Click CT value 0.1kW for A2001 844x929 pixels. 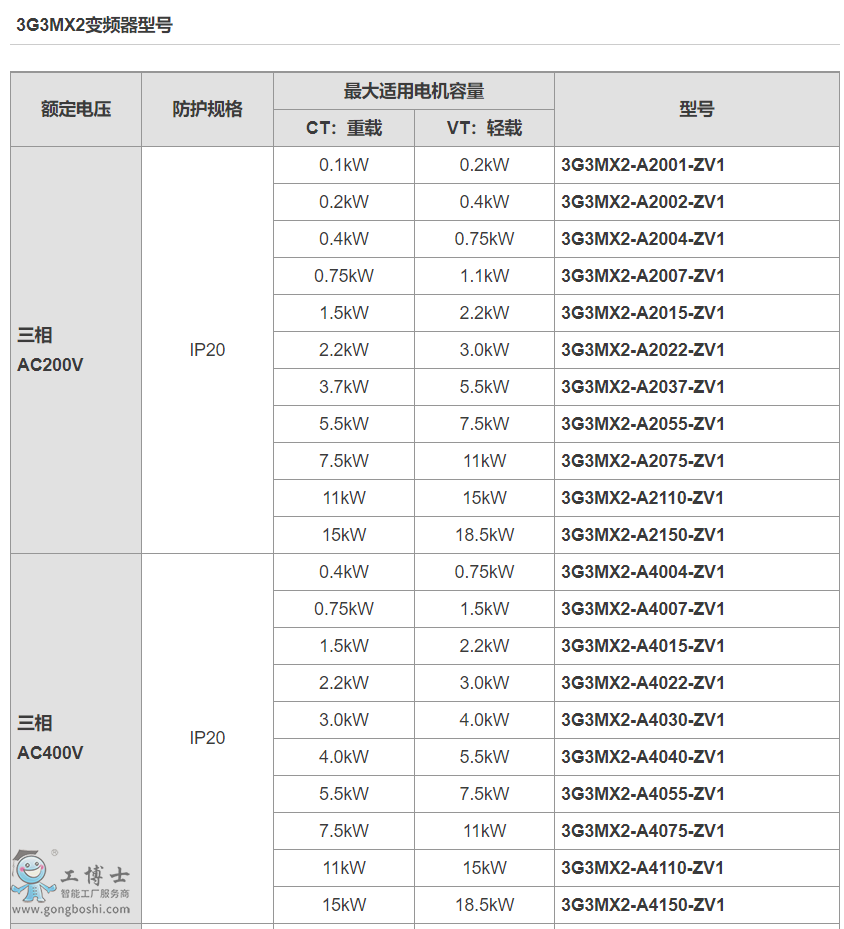coord(344,165)
